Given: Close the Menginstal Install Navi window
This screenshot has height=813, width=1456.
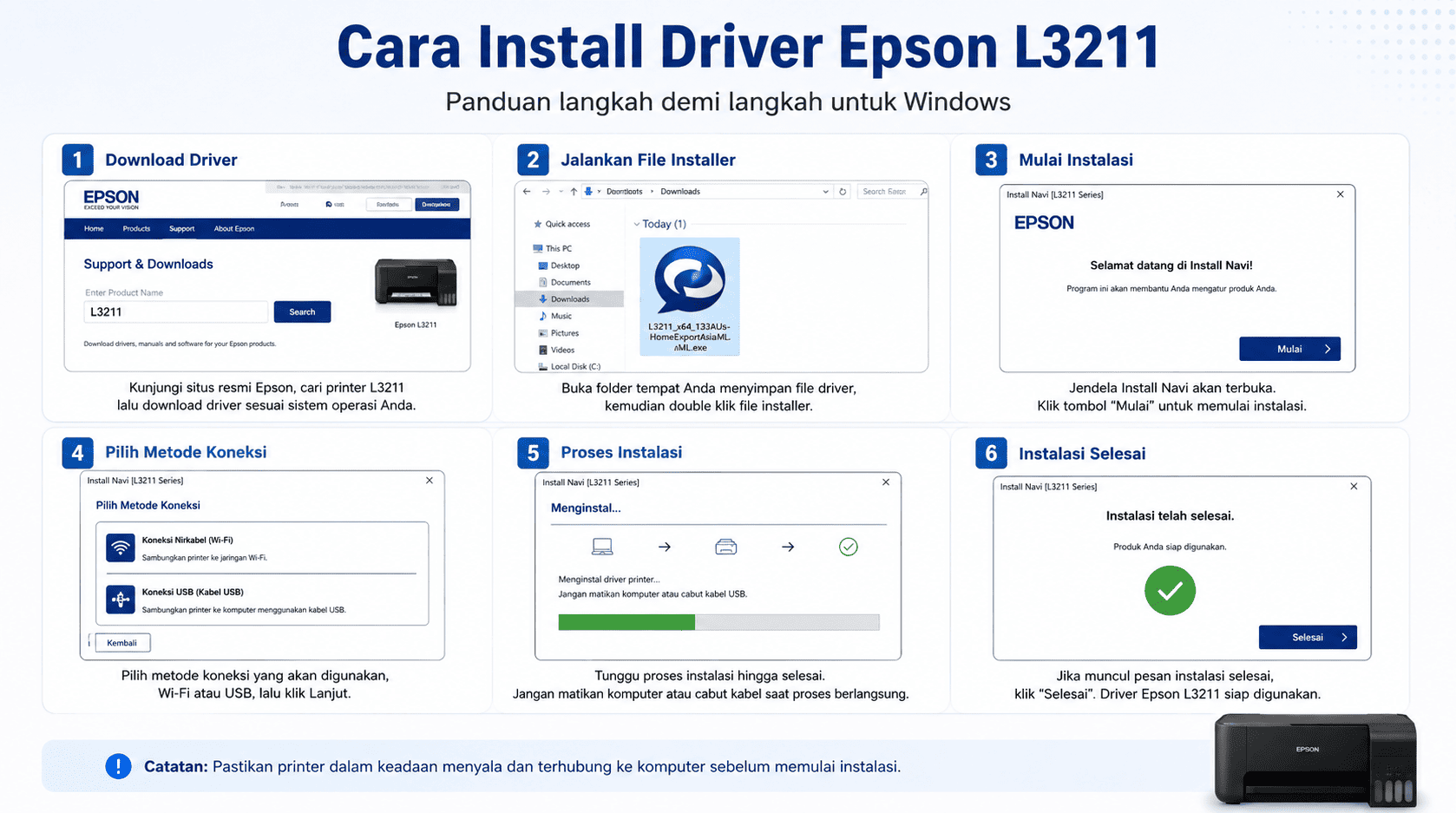Looking at the screenshot, I should click(x=886, y=482).
